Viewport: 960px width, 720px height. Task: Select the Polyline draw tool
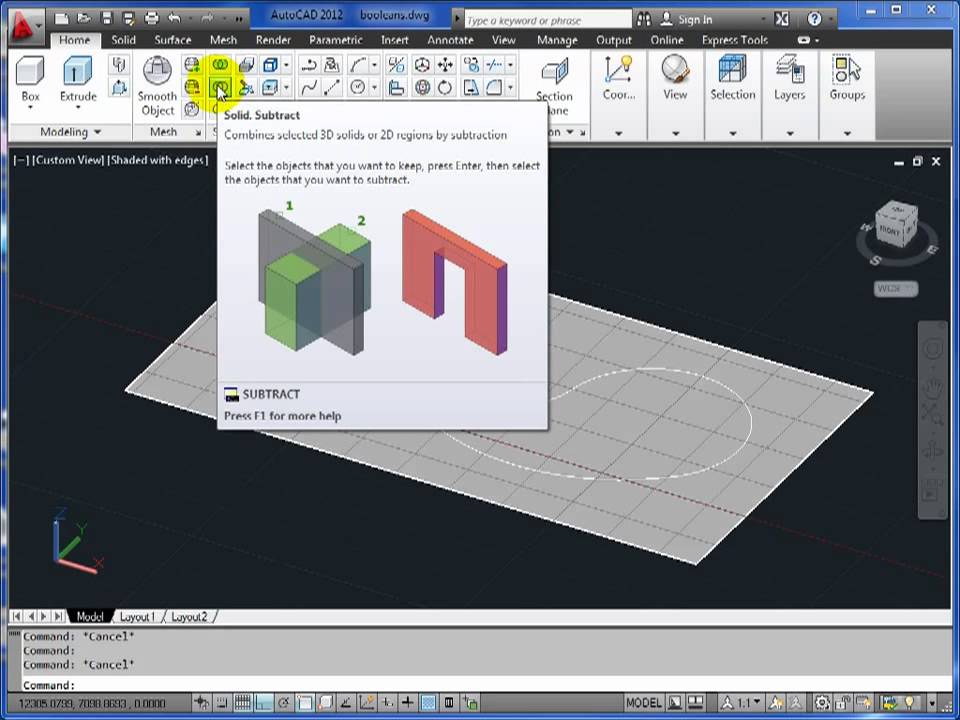pos(309,65)
